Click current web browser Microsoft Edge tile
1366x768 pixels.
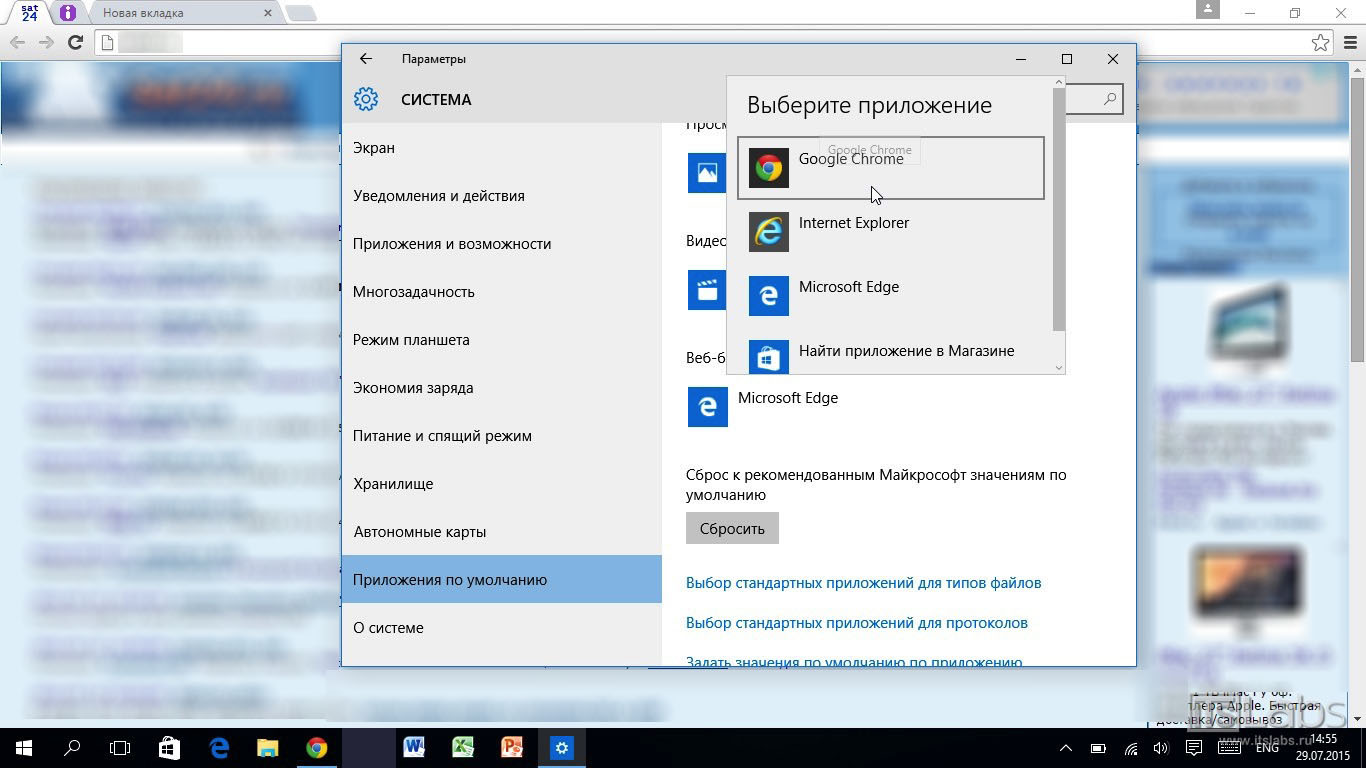[763, 407]
